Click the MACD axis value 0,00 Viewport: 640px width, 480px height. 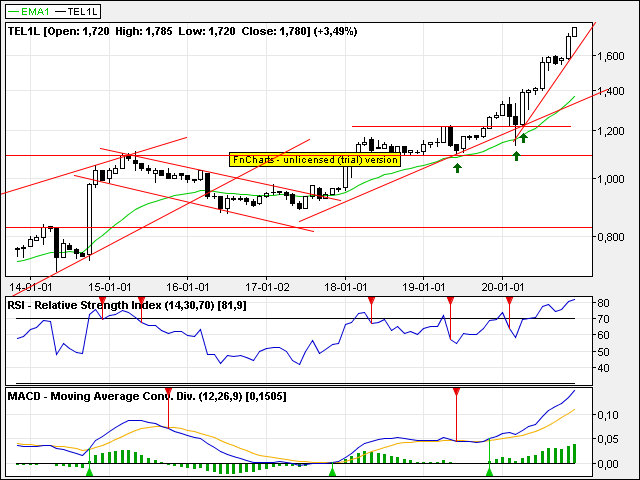607,464
